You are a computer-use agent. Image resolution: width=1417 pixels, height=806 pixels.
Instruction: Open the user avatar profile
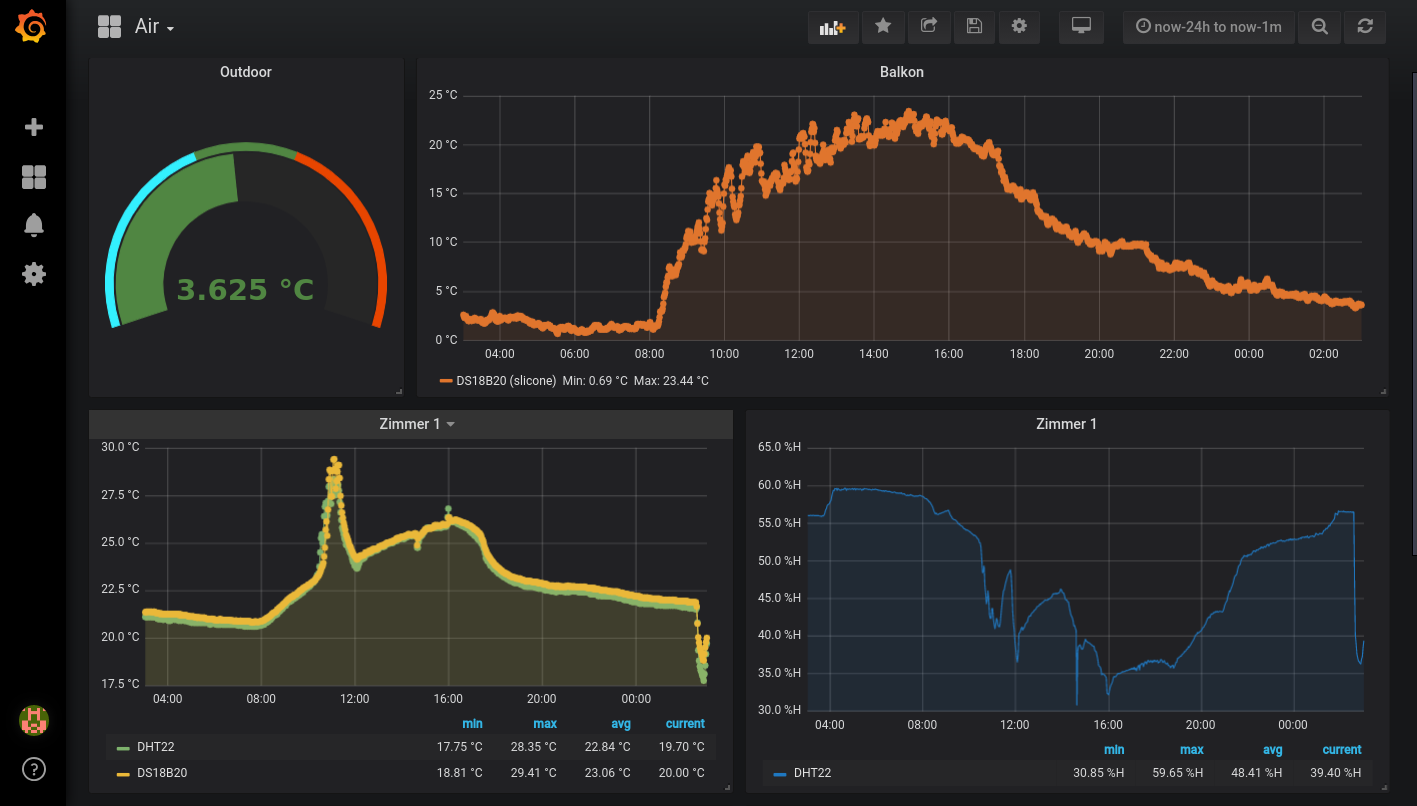(x=34, y=720)
